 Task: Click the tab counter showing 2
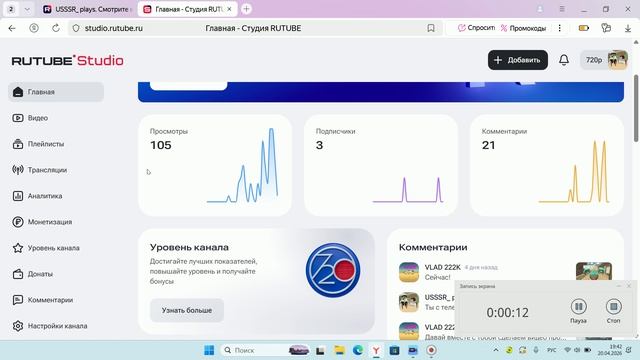11,9
